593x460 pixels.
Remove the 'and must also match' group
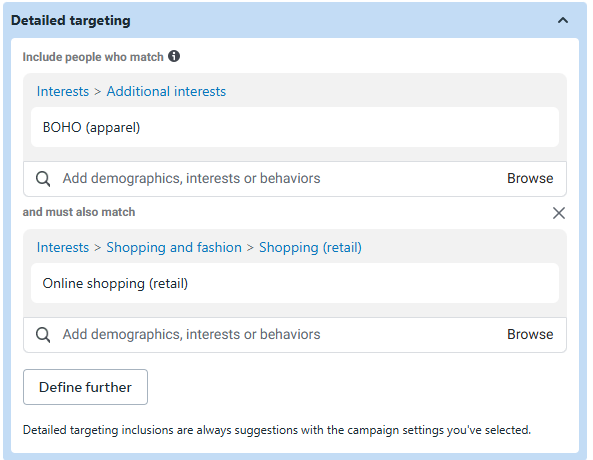pyautogui.click(x=559, y=213)
